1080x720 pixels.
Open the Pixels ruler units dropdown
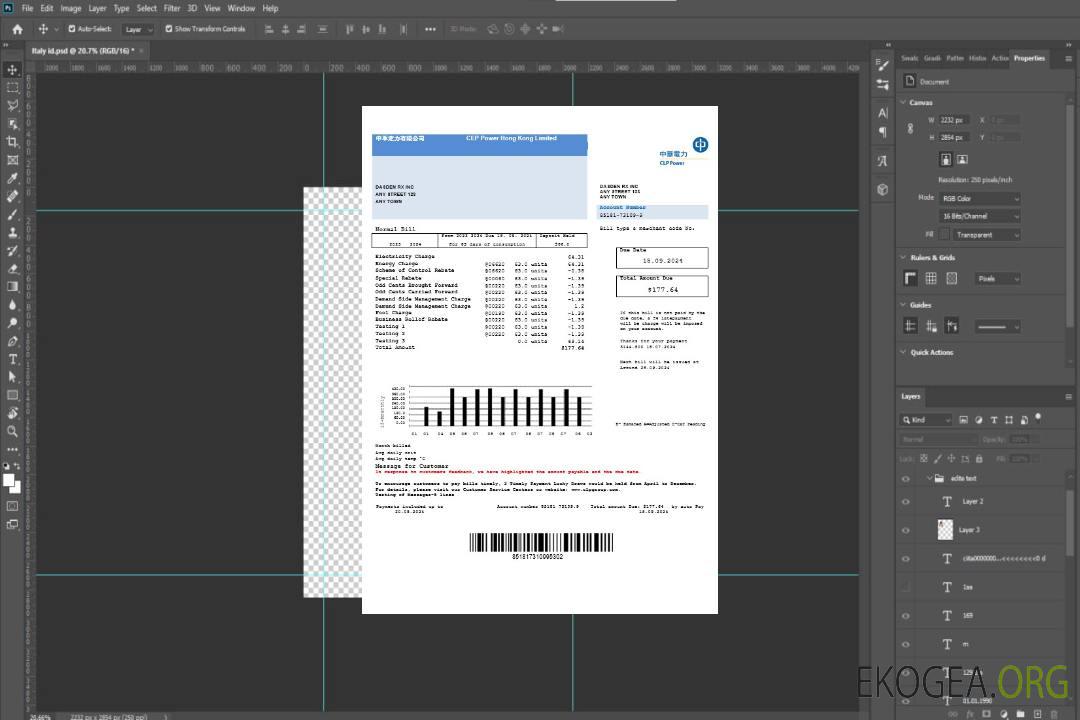(x=998, y=279)
